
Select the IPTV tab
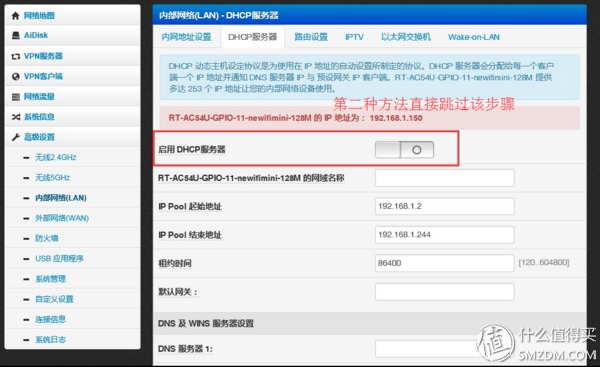(x=354, y=37)
